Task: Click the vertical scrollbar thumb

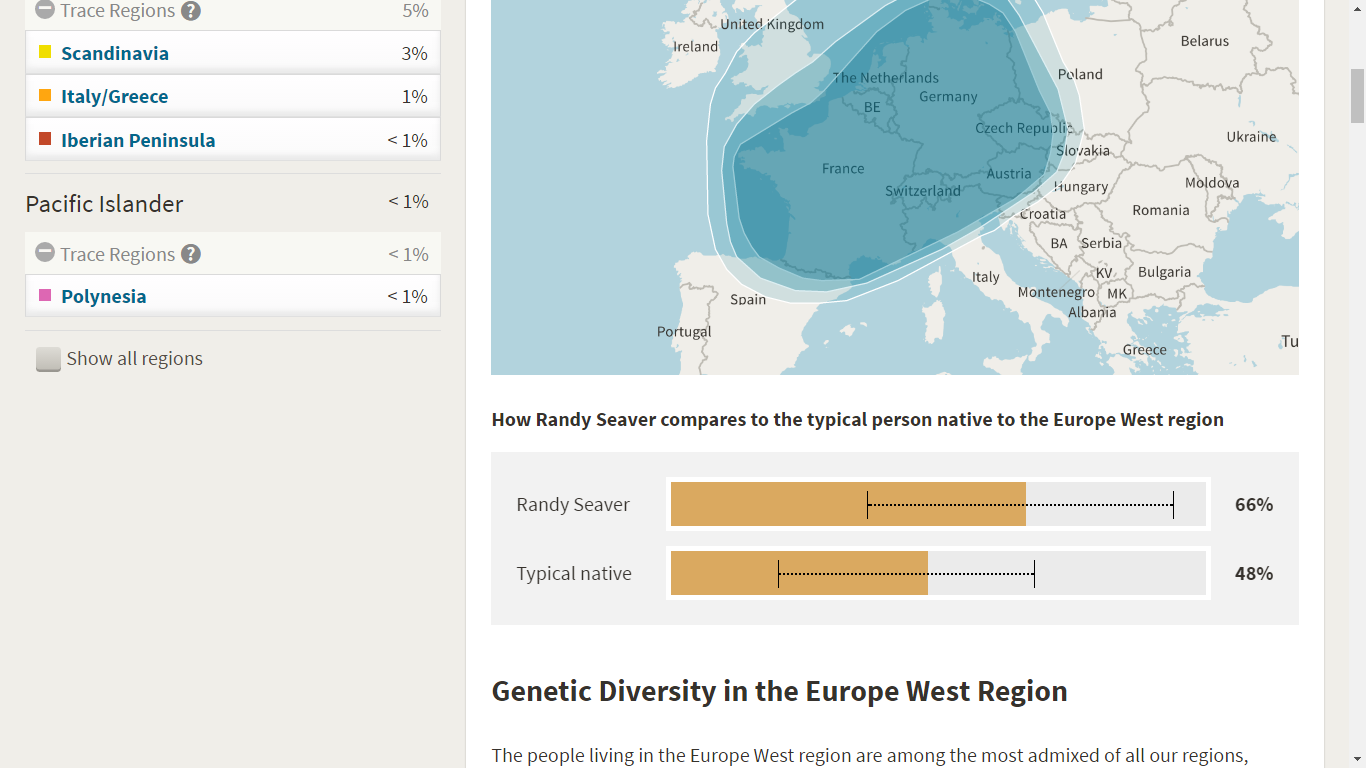Action: coord(1358,95)
